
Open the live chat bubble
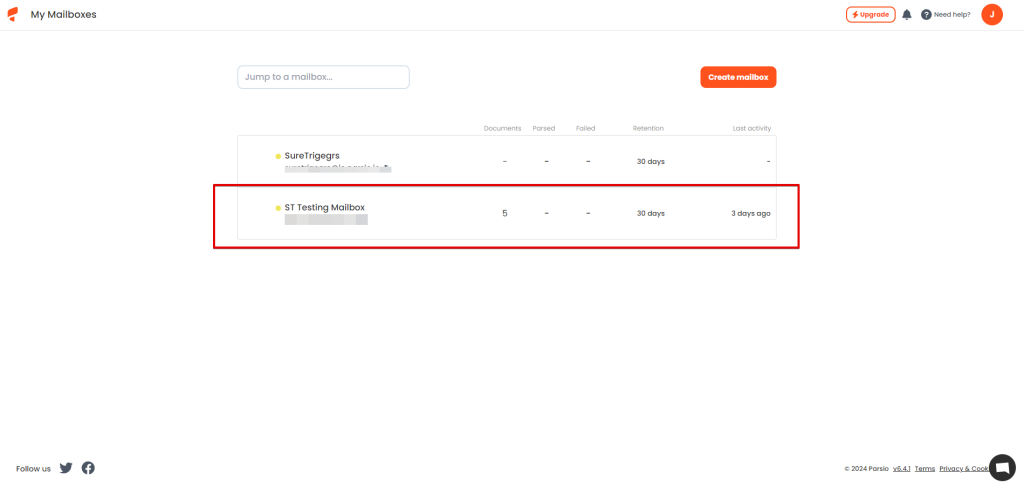[x=1002, y=467]
